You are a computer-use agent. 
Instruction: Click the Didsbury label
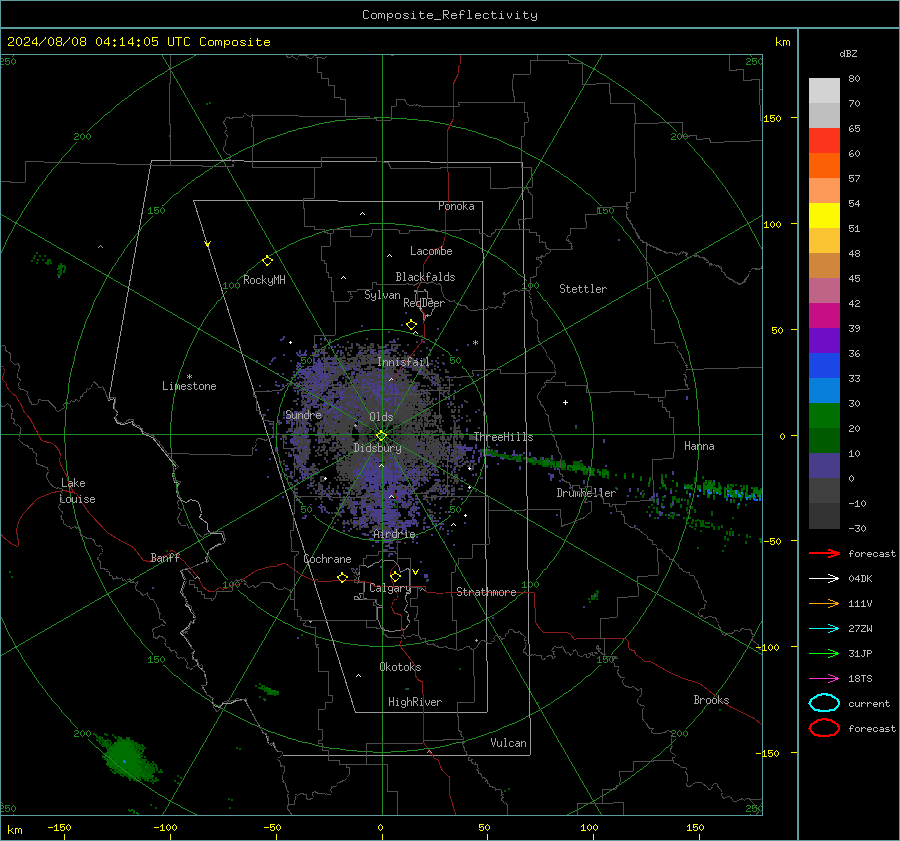coord(377,448)
